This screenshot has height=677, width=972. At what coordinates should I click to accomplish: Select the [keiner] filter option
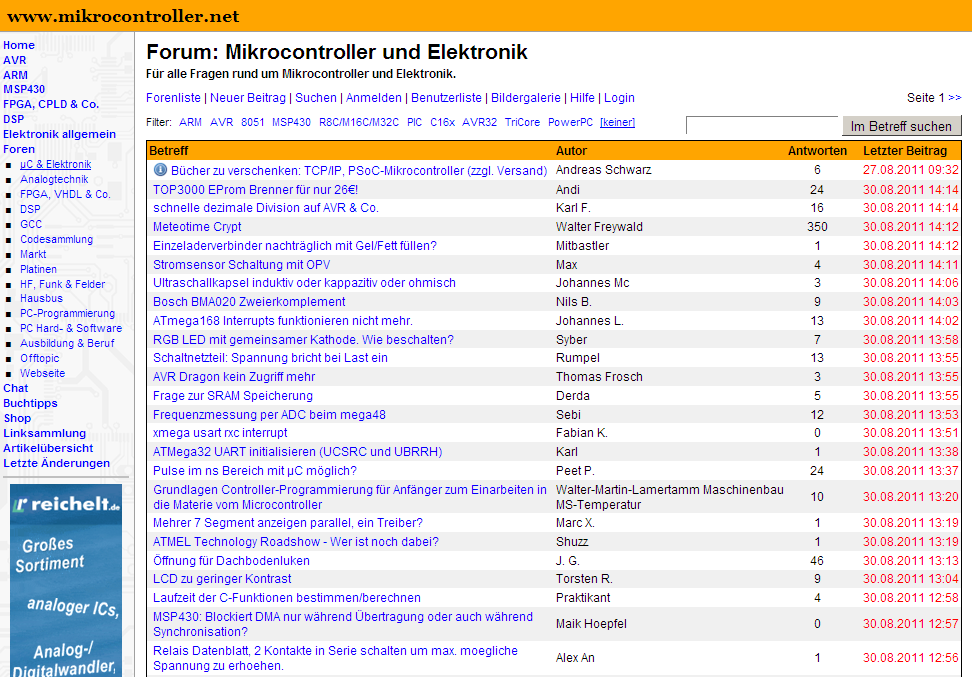click(617, 122)
